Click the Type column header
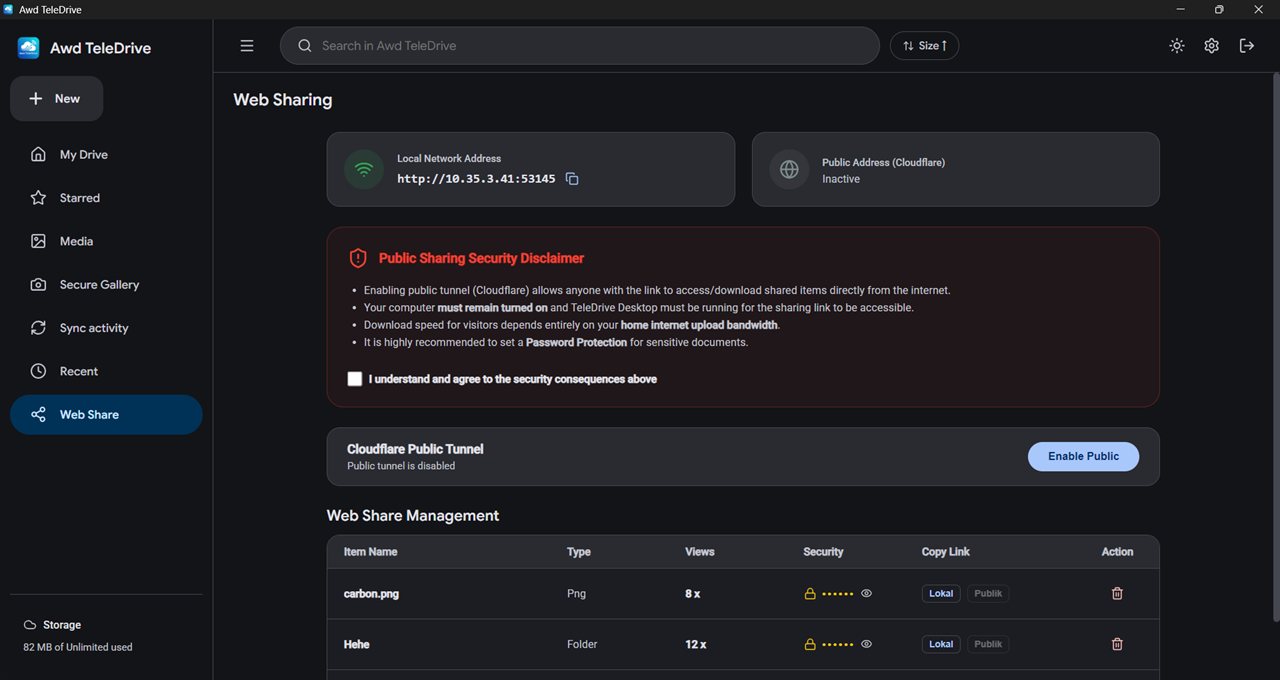Screen dimensions: 1280x680 (579, 552)
